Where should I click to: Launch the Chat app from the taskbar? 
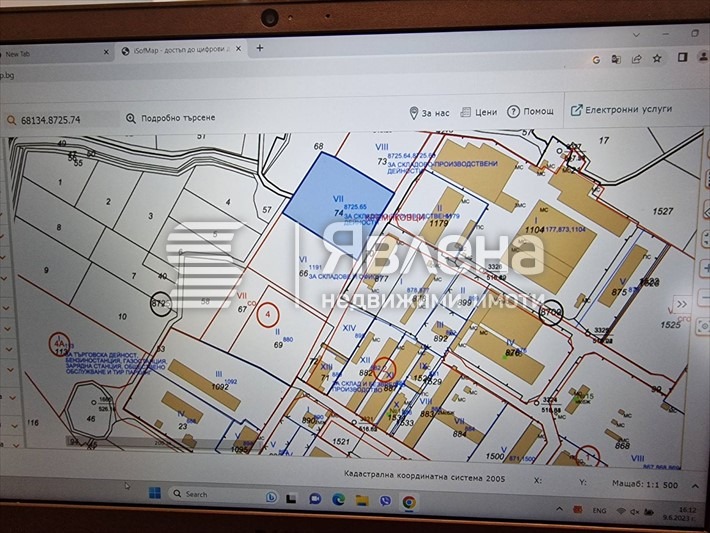(315, 499)
